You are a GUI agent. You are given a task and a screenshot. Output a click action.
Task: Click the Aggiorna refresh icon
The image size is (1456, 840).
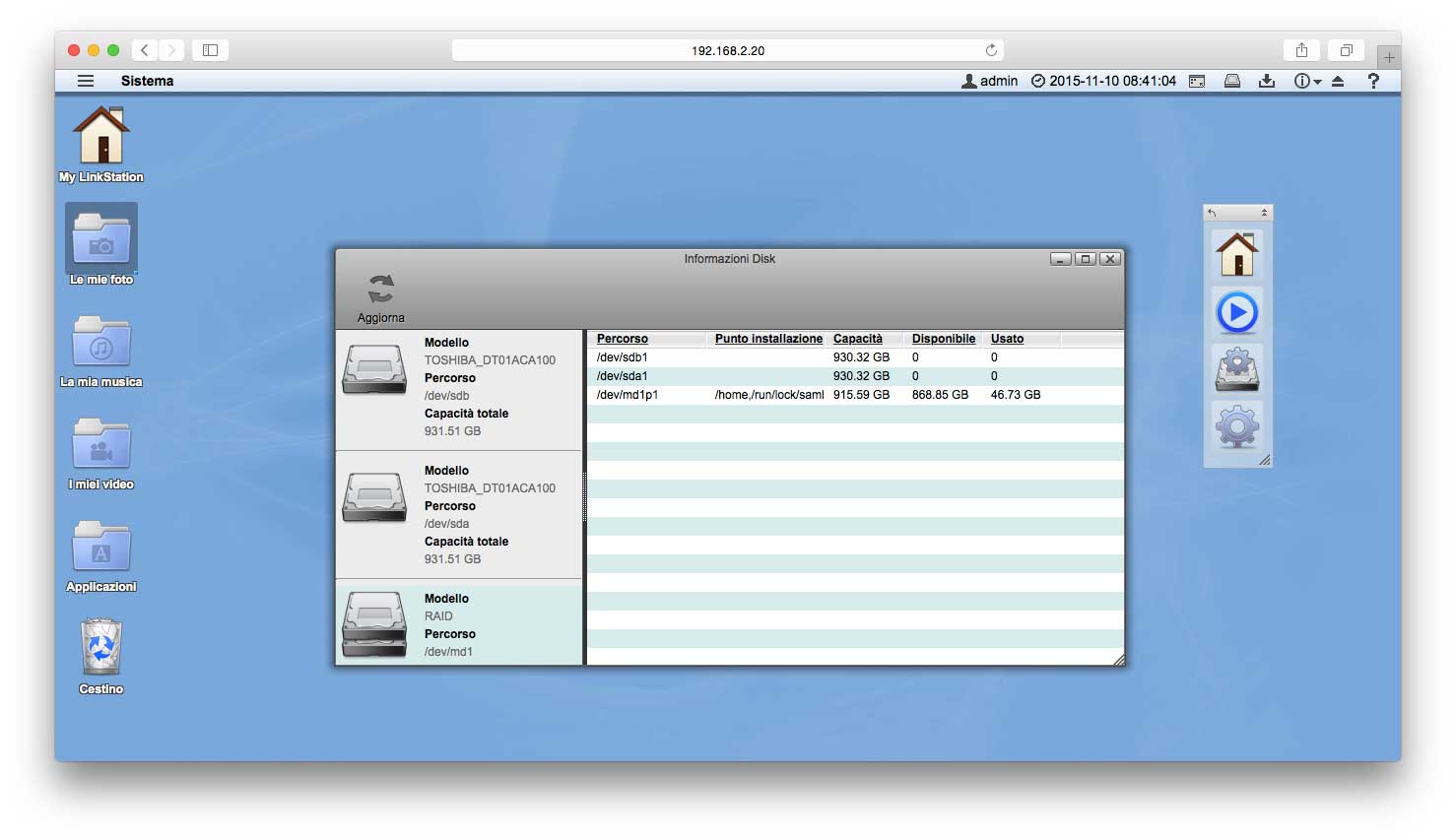point(381,289)
